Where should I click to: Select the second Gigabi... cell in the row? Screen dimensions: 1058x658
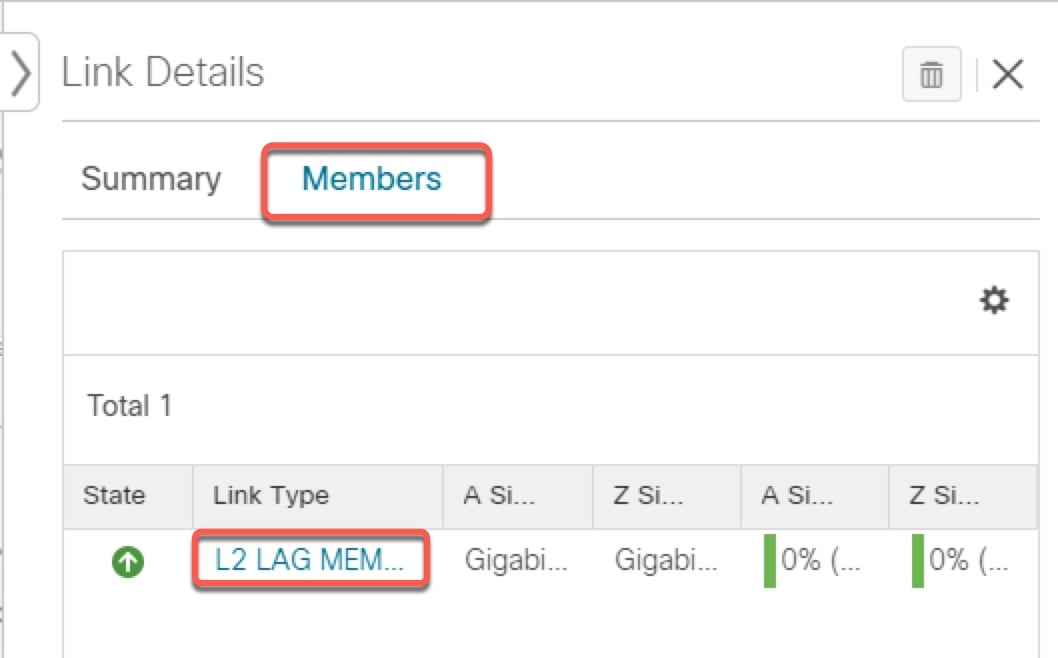665,561
